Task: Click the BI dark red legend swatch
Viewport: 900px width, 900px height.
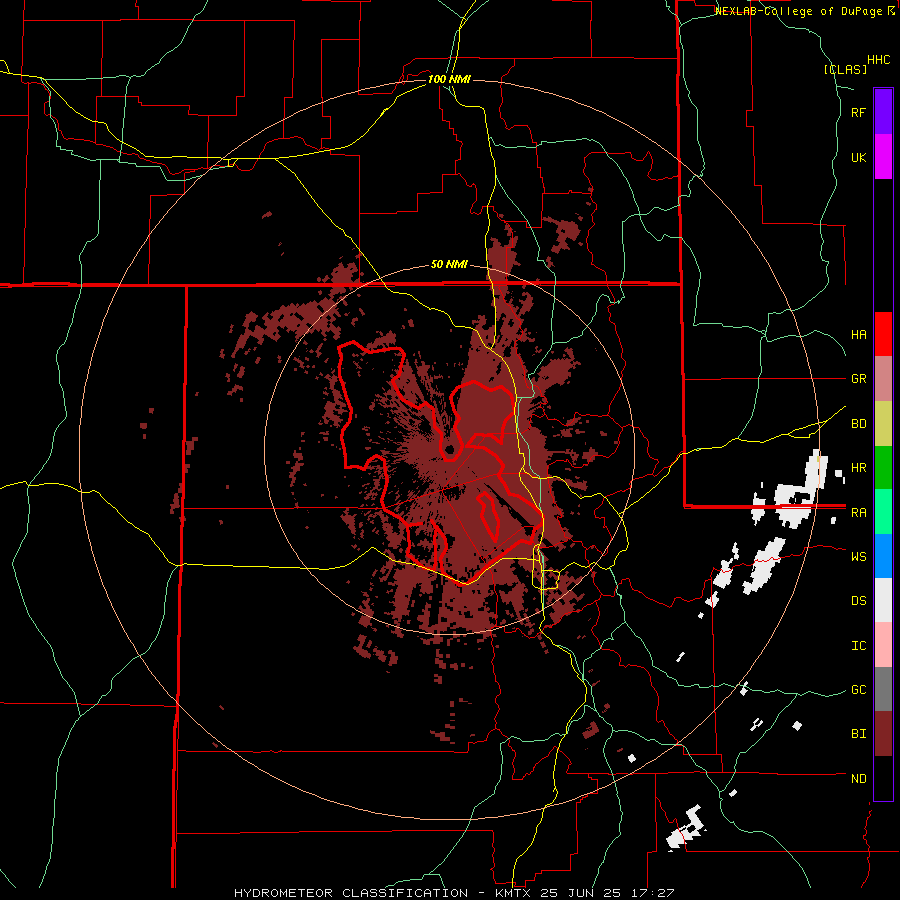Action: pyautogui.click(x=883, y=734)
